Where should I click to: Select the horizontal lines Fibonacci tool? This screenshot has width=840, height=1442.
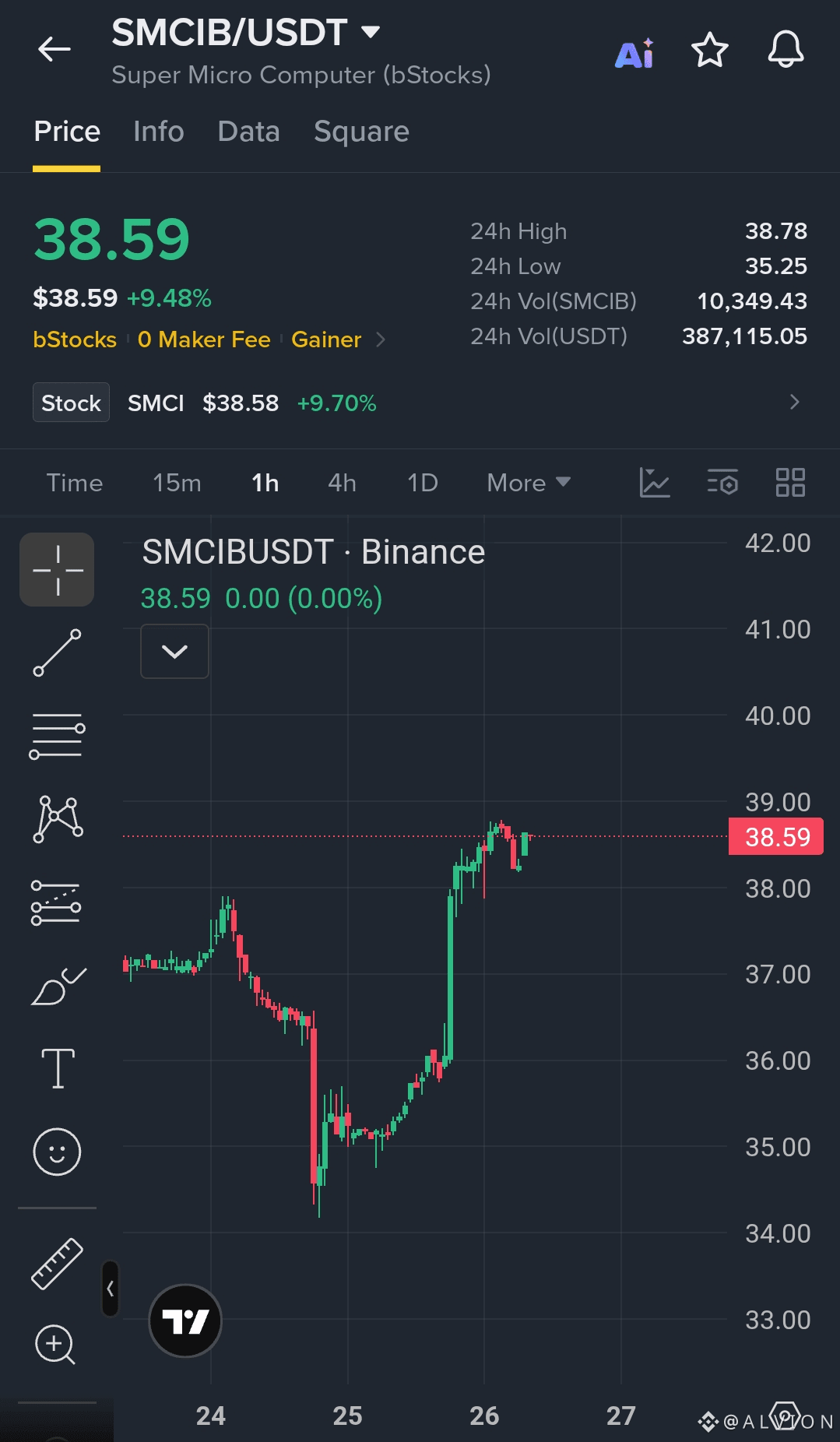click(x=57, y=736)
